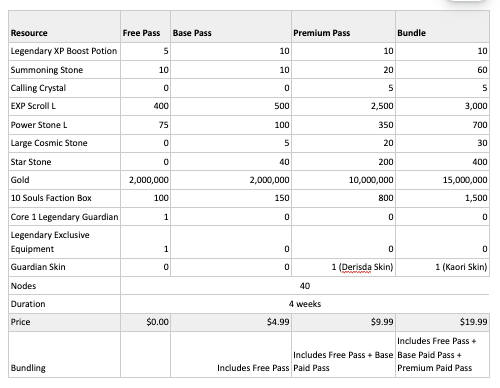This screenshot has width=500, height=388.
Task: Select the Large Cosmic Stone label cell
Action: point(64,143)
